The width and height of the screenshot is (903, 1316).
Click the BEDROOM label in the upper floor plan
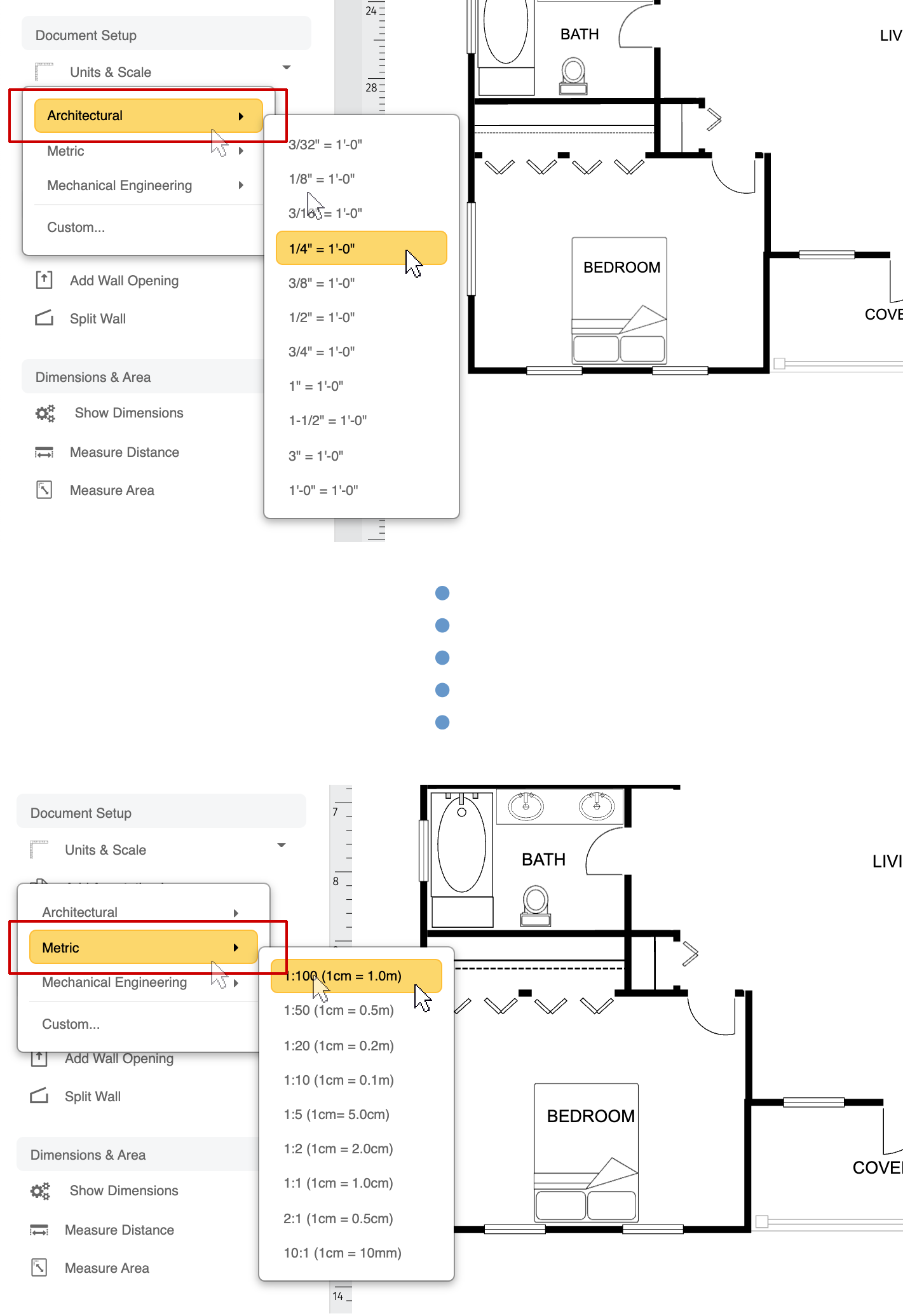point(621,268)
